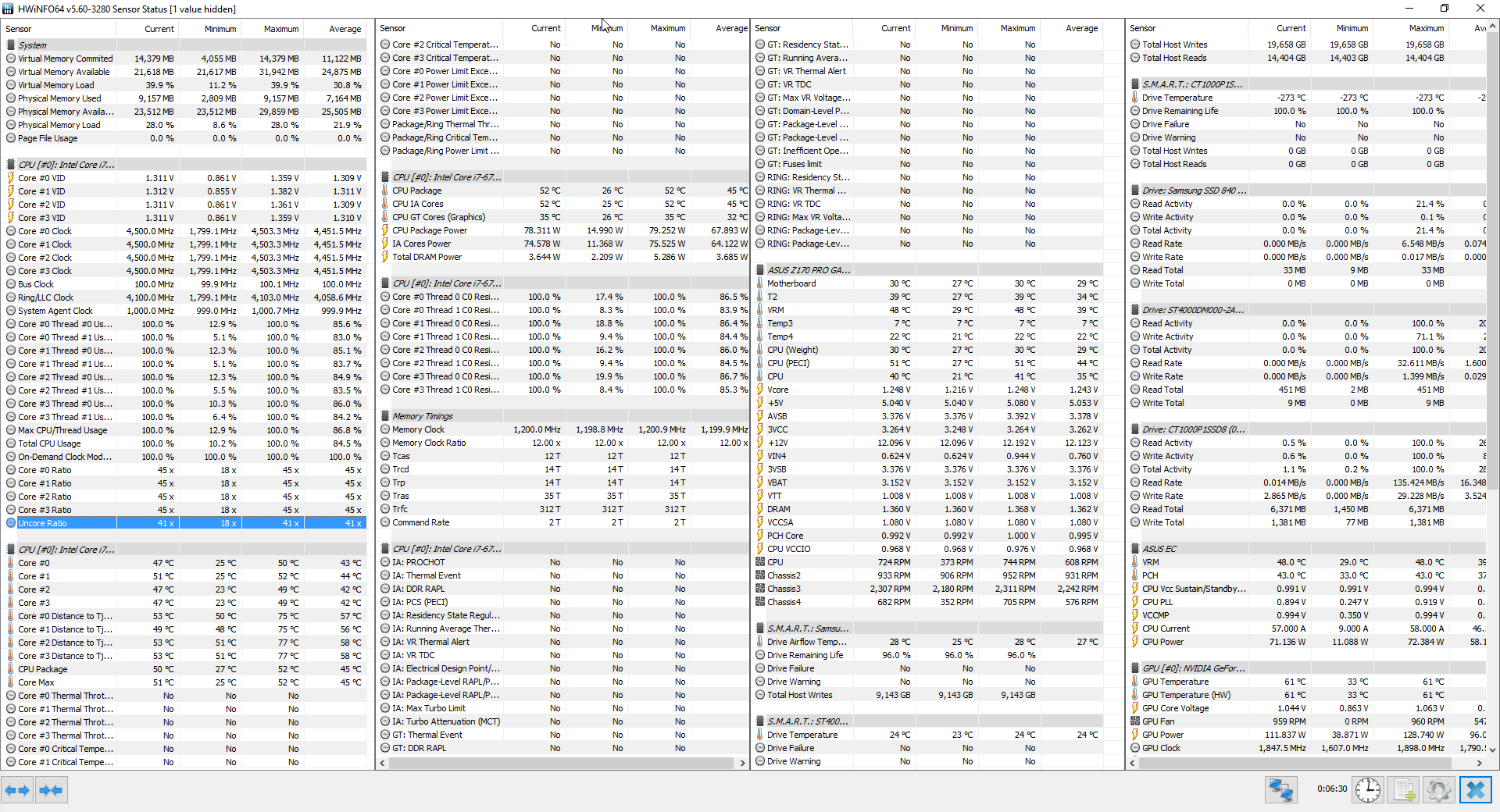Click the Chassis3 fan icon

[x=760, y=589]
